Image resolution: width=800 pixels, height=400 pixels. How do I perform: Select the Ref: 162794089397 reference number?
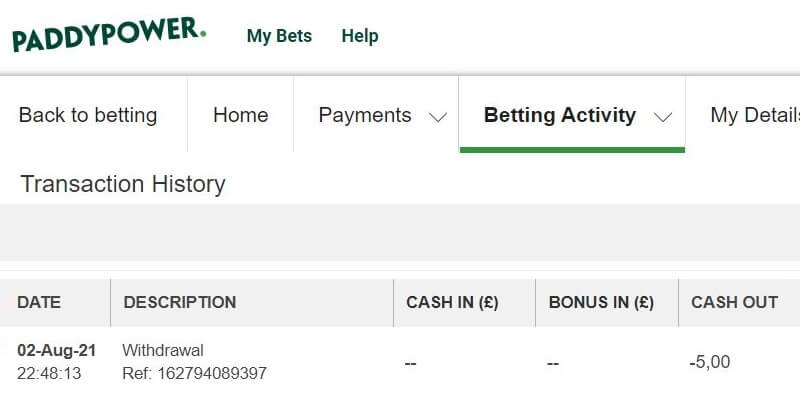(194, 373)
